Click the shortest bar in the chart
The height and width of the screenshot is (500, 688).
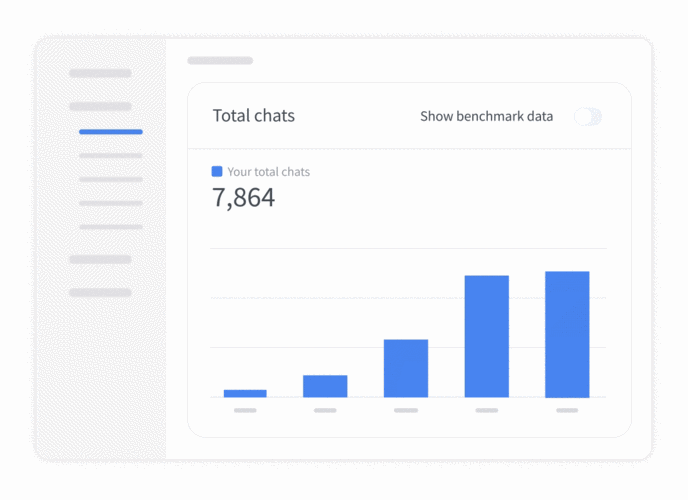pyautogui.click(x=245, y=393)
